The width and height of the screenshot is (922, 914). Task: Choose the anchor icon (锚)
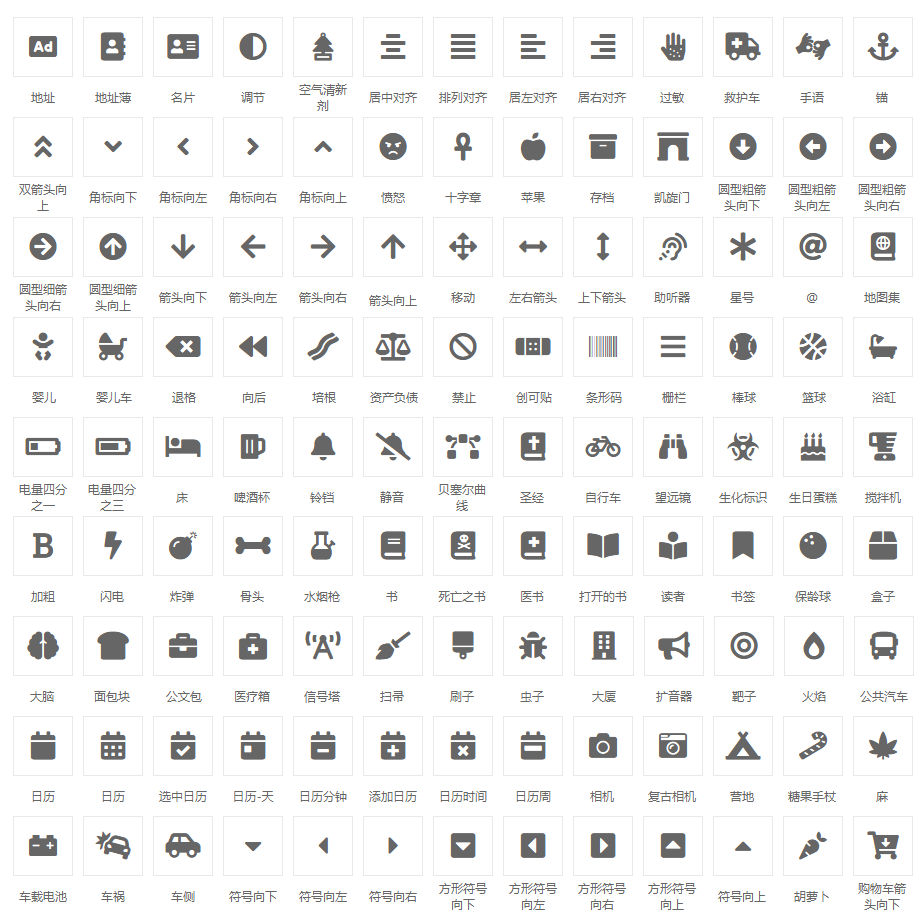(883, 47)
